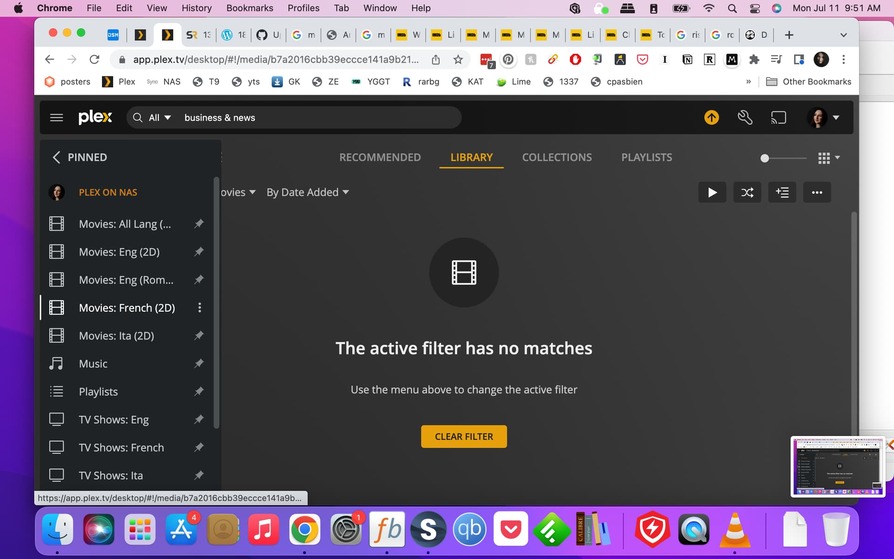Click the Playlists list icon
The height and width of the screenshot is (559, 894).
[x=56, y=391]
